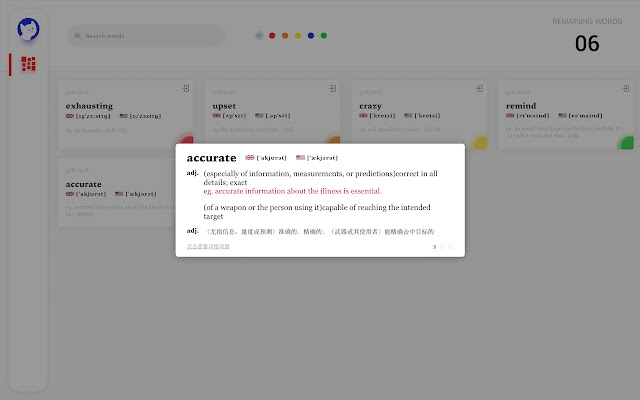Focus the Search words field
The image size is (640, 400).
coord(146,36)
